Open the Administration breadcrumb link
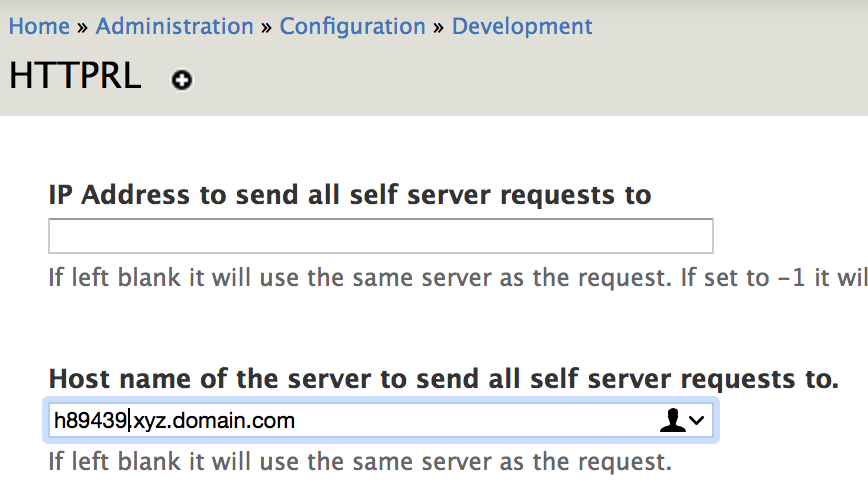This screenshot has width=868, height=496. click(174, 26)
